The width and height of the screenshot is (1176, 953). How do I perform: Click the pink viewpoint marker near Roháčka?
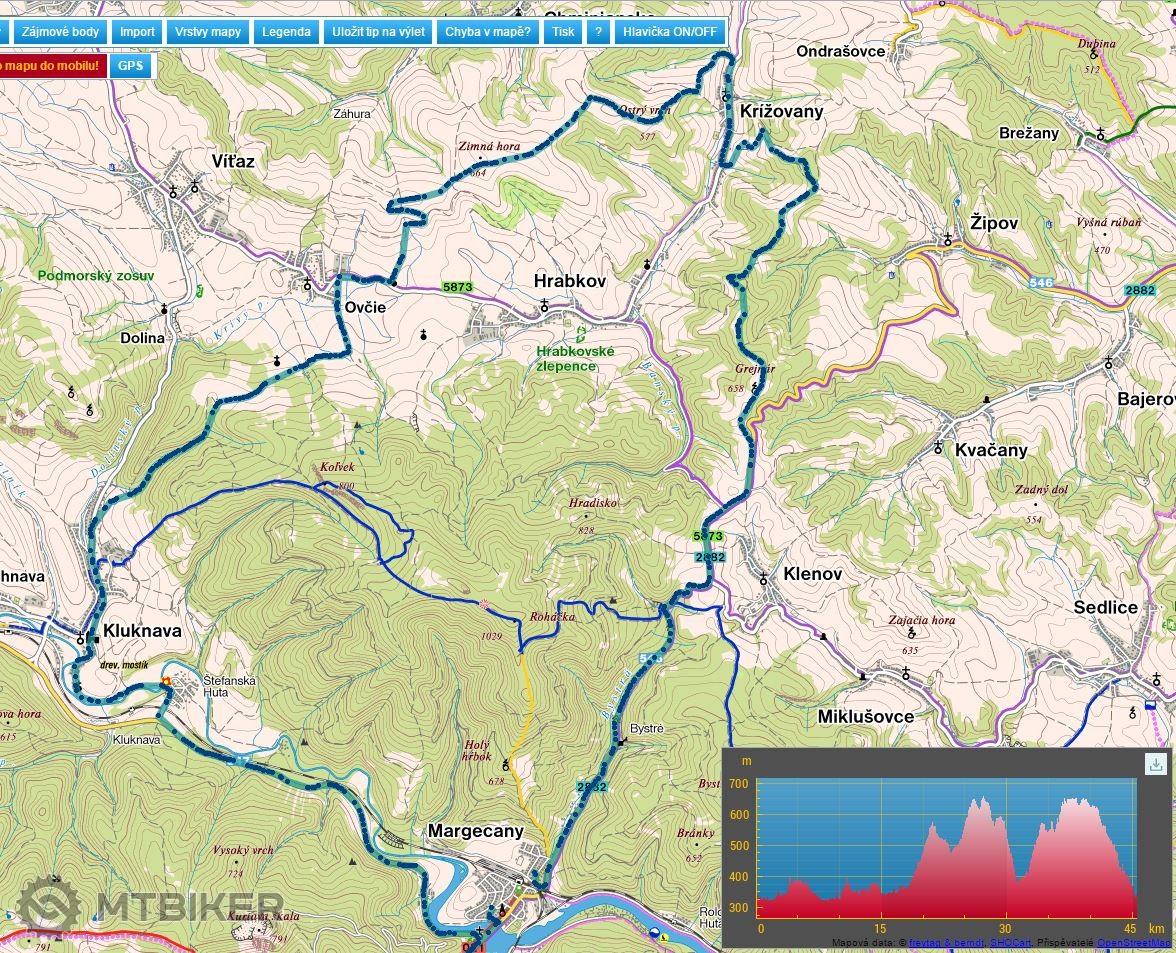pos(485,604)
